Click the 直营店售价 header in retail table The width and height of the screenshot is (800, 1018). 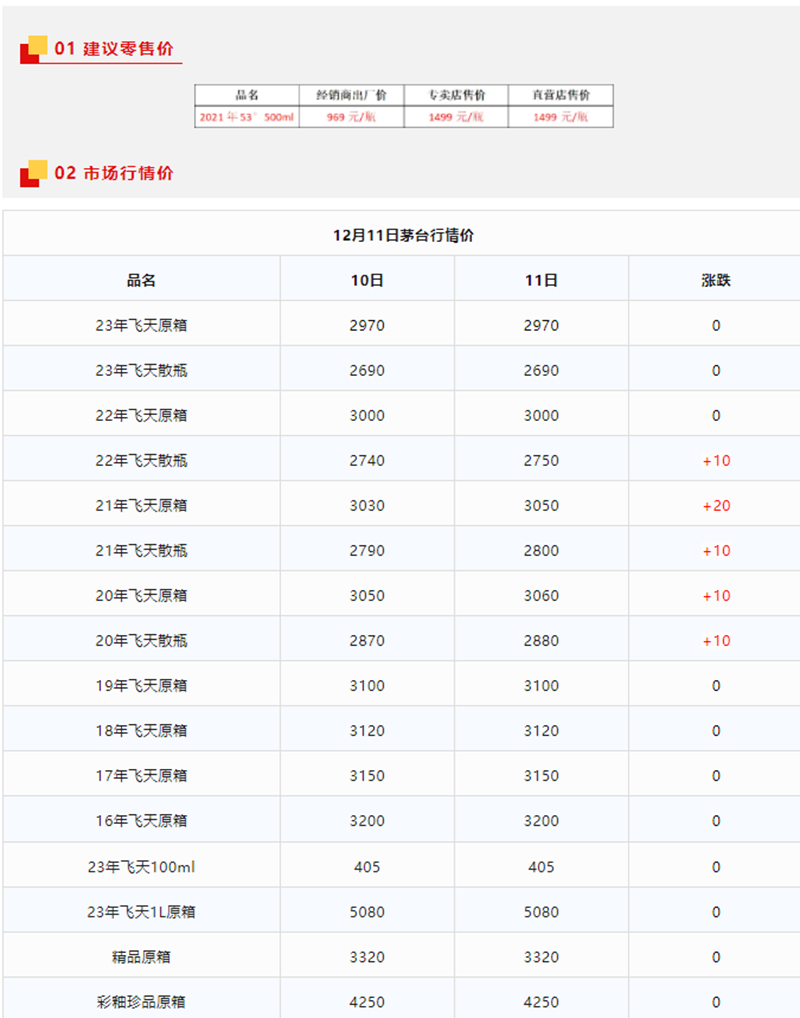pyautogui.click(x=561, y=95)
